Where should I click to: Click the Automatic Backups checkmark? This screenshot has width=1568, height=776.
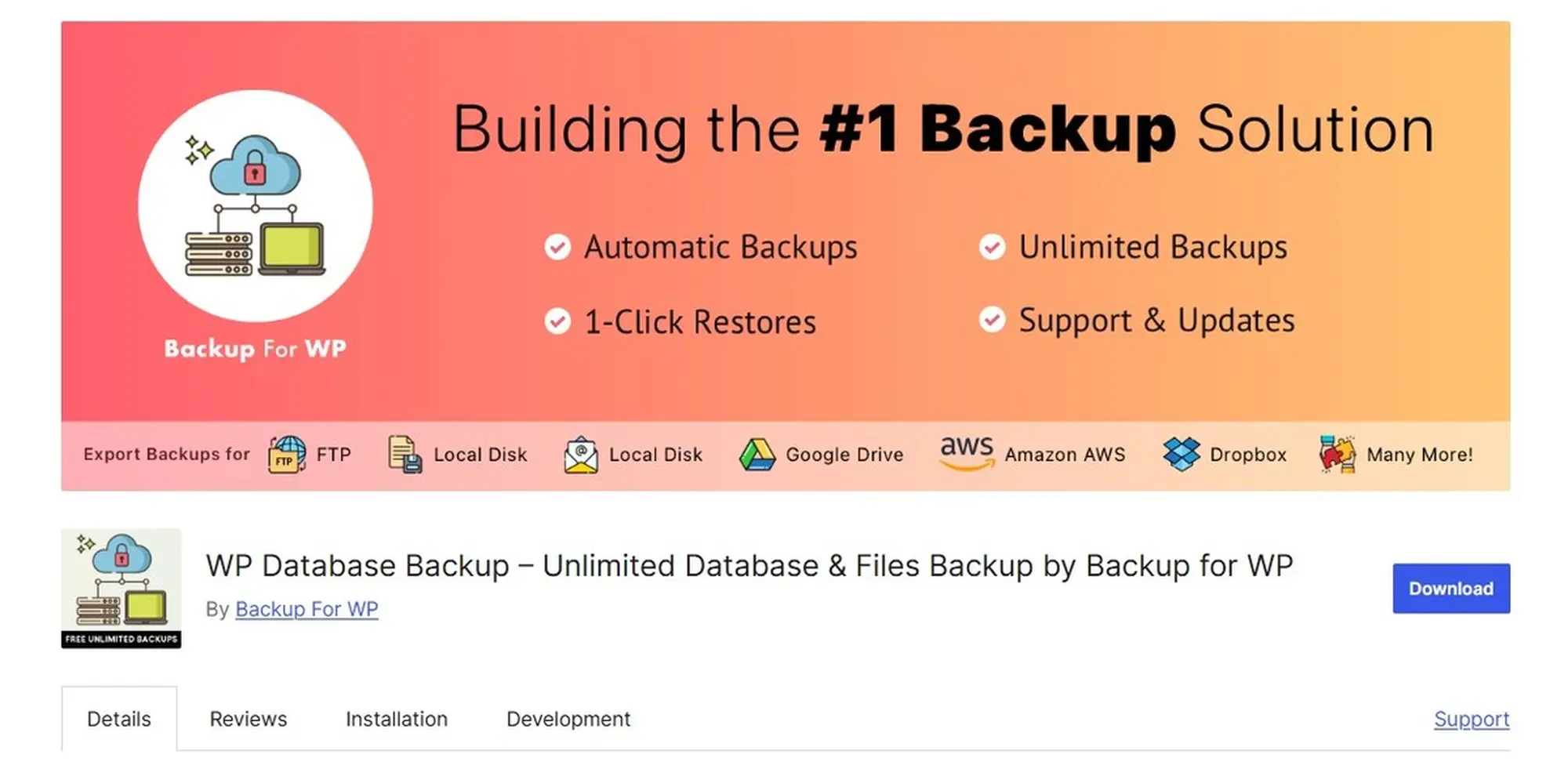[x=557, y=248]
